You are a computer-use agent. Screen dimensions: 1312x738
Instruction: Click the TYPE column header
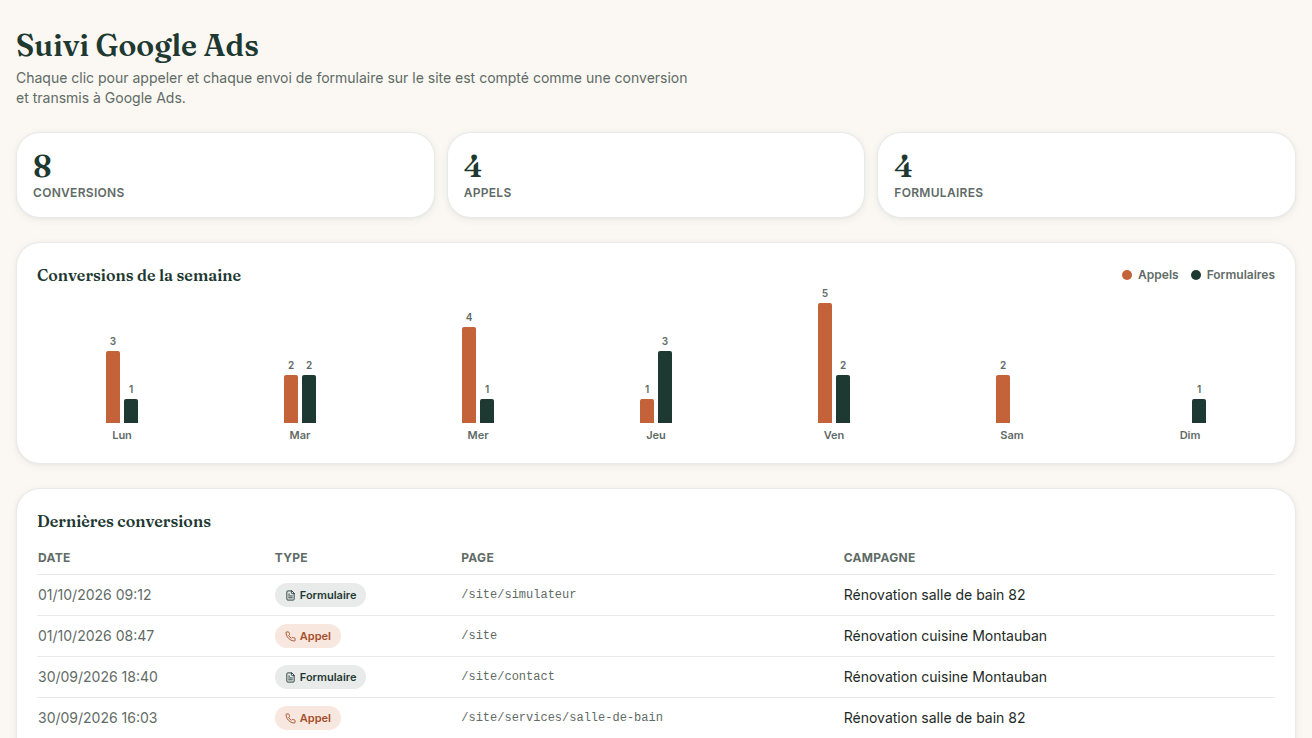tap(291, 558)
